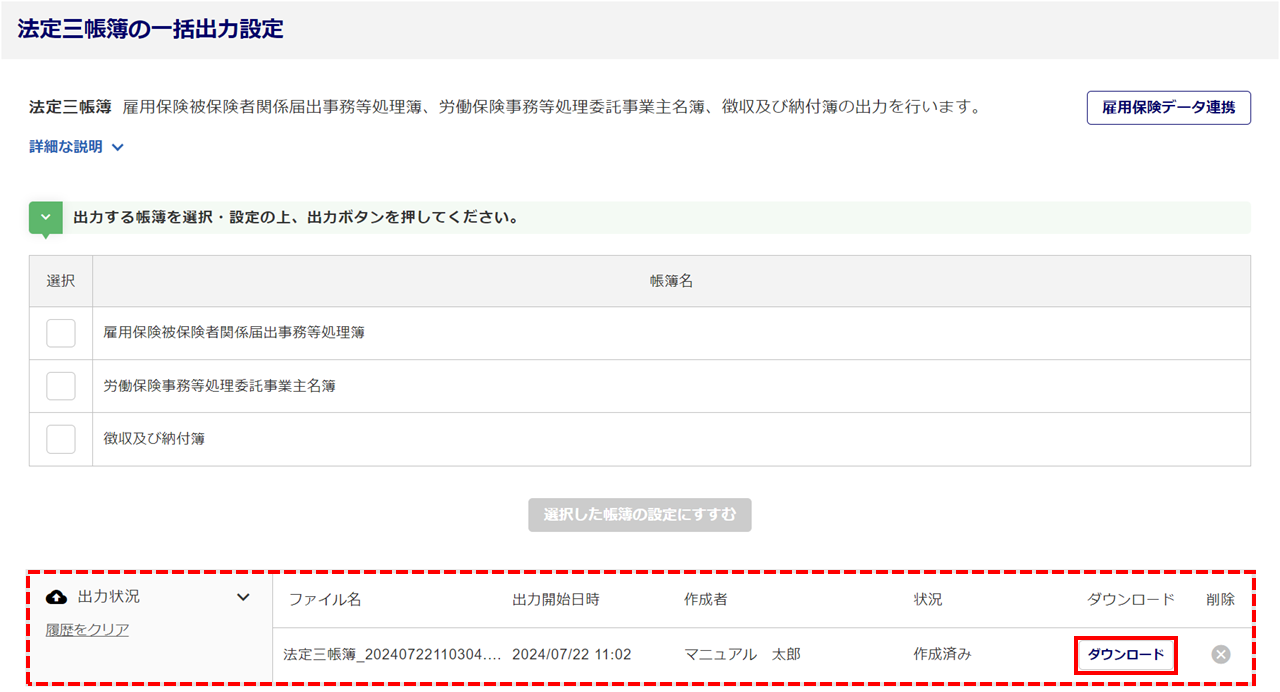Click the cloud upload icon next to 出力状況
The image size is (1280, 692).
click(58, 597)
